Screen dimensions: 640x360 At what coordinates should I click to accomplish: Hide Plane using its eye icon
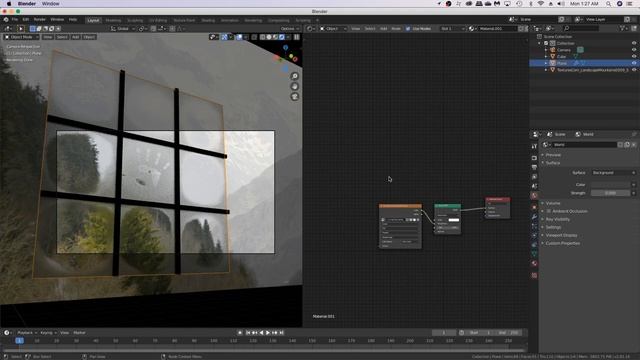634,63
